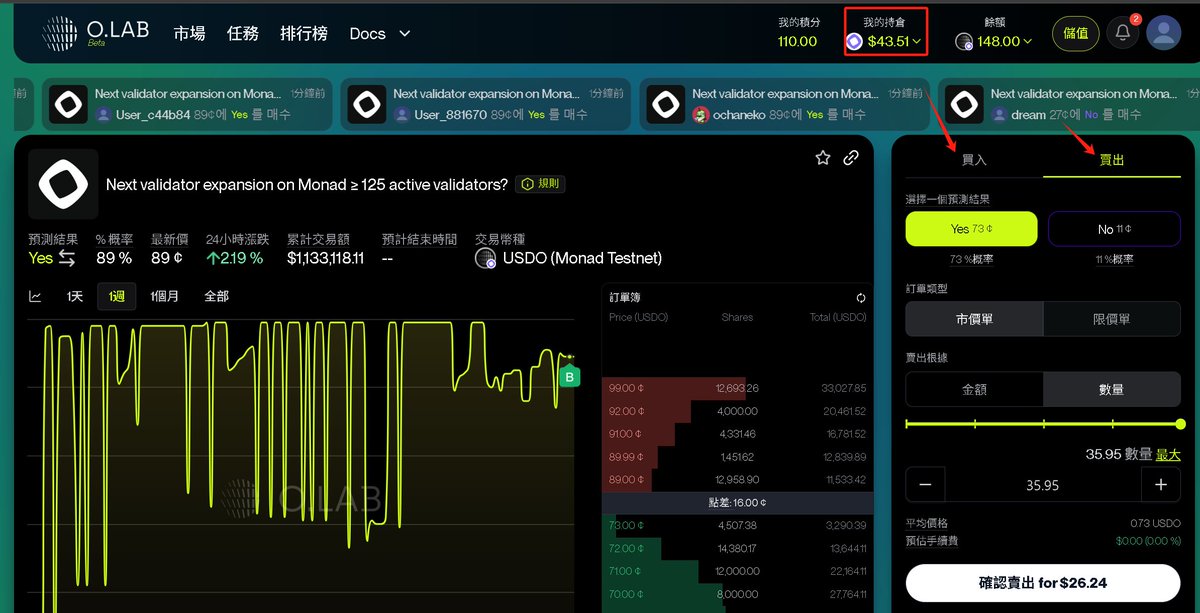Click the 73.00¢ bid order row

(x=738, y=525)
